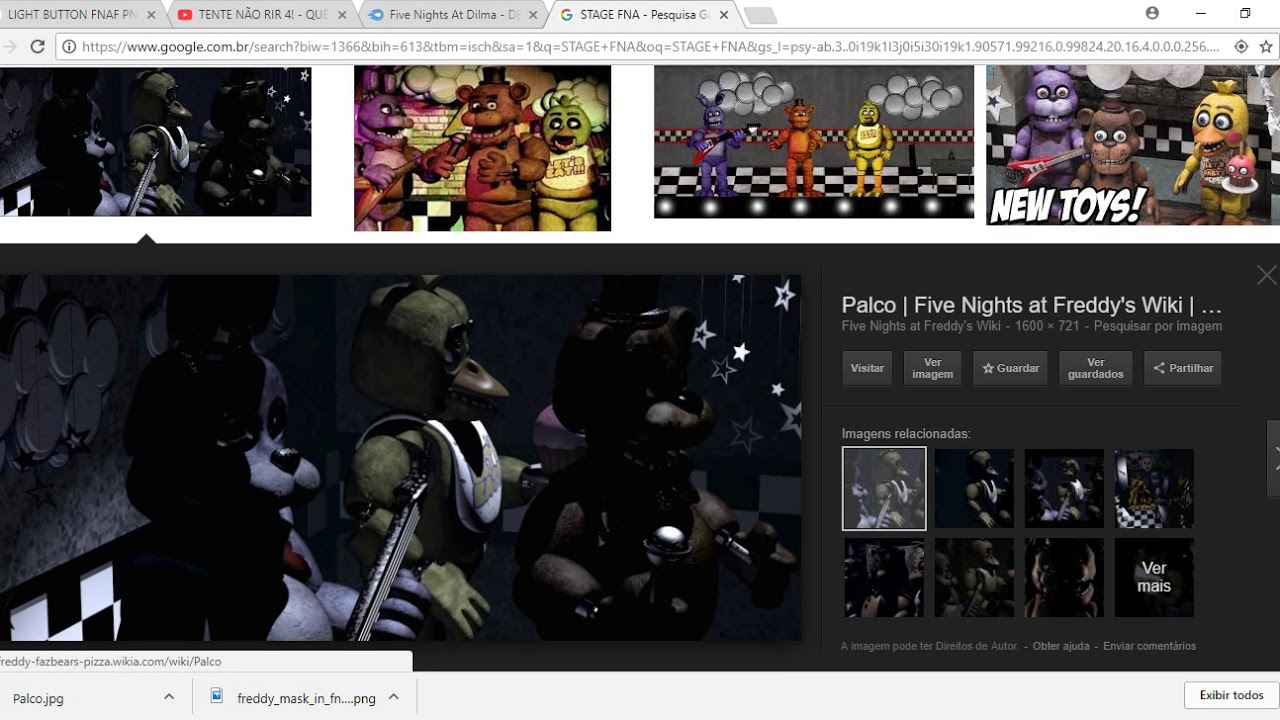Click the Ver guardados button
1280x720 pixels.
tap(1095, 368)
